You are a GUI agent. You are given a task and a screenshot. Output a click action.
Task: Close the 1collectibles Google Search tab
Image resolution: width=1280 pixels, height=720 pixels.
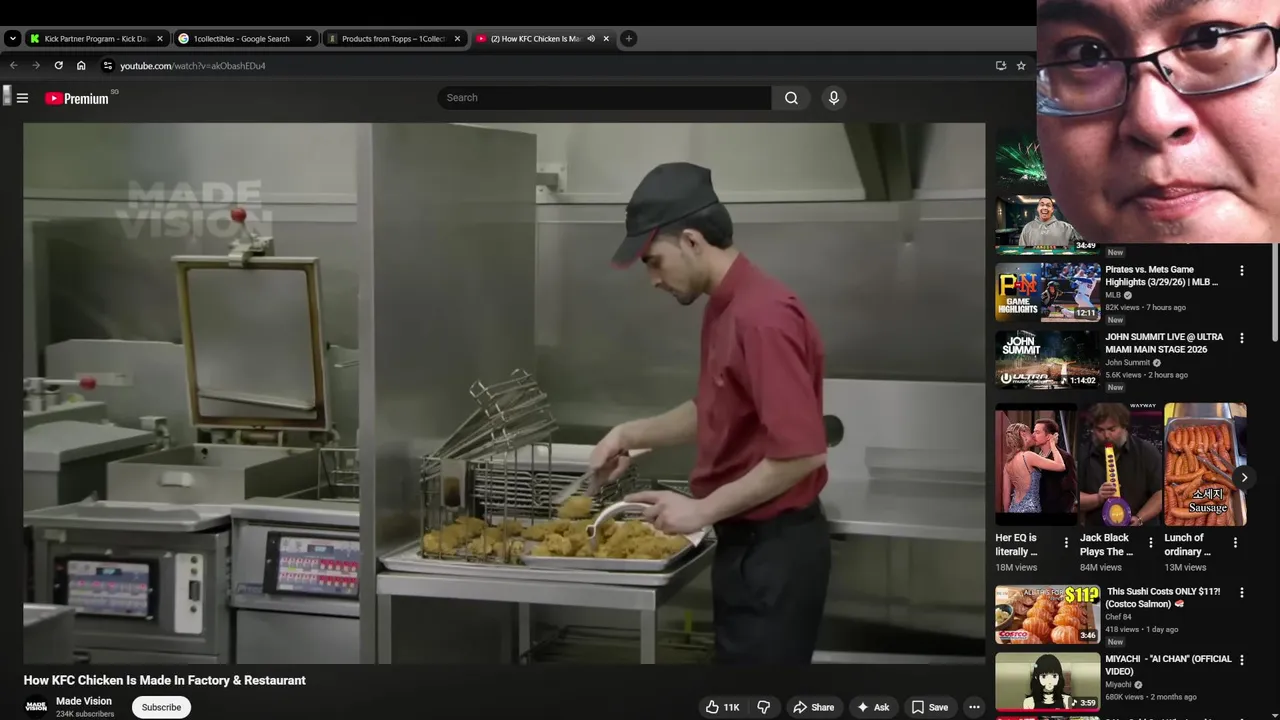308,39
